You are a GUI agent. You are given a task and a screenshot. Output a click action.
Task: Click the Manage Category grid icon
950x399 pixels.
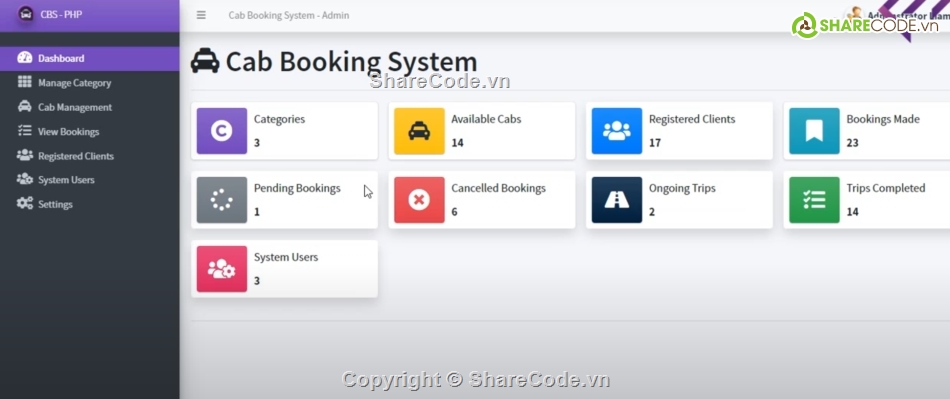[x=25, y=82]
